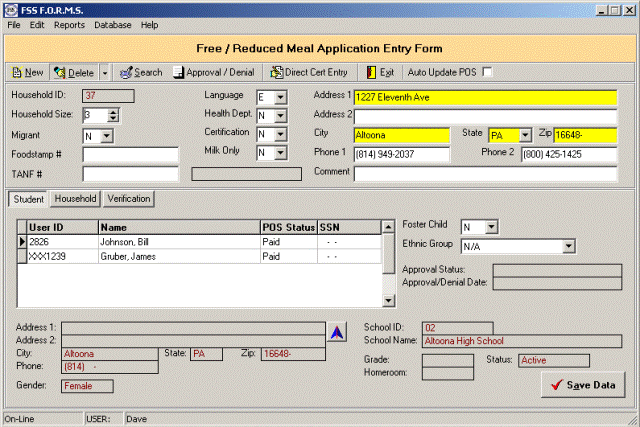Click the Household ID field showing 37

point(108,96)
